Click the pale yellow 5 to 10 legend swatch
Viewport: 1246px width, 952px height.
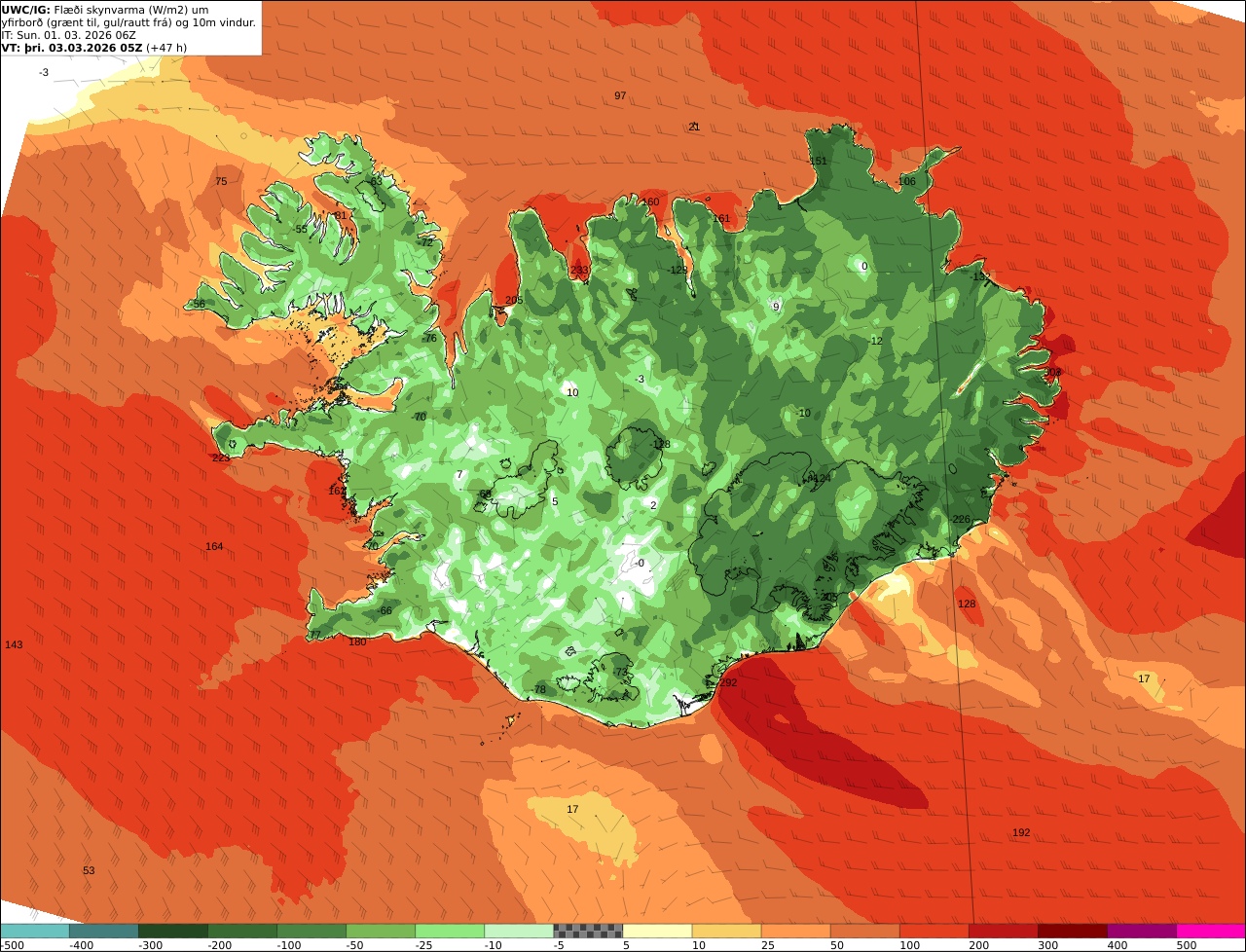[x=657, y=931]
